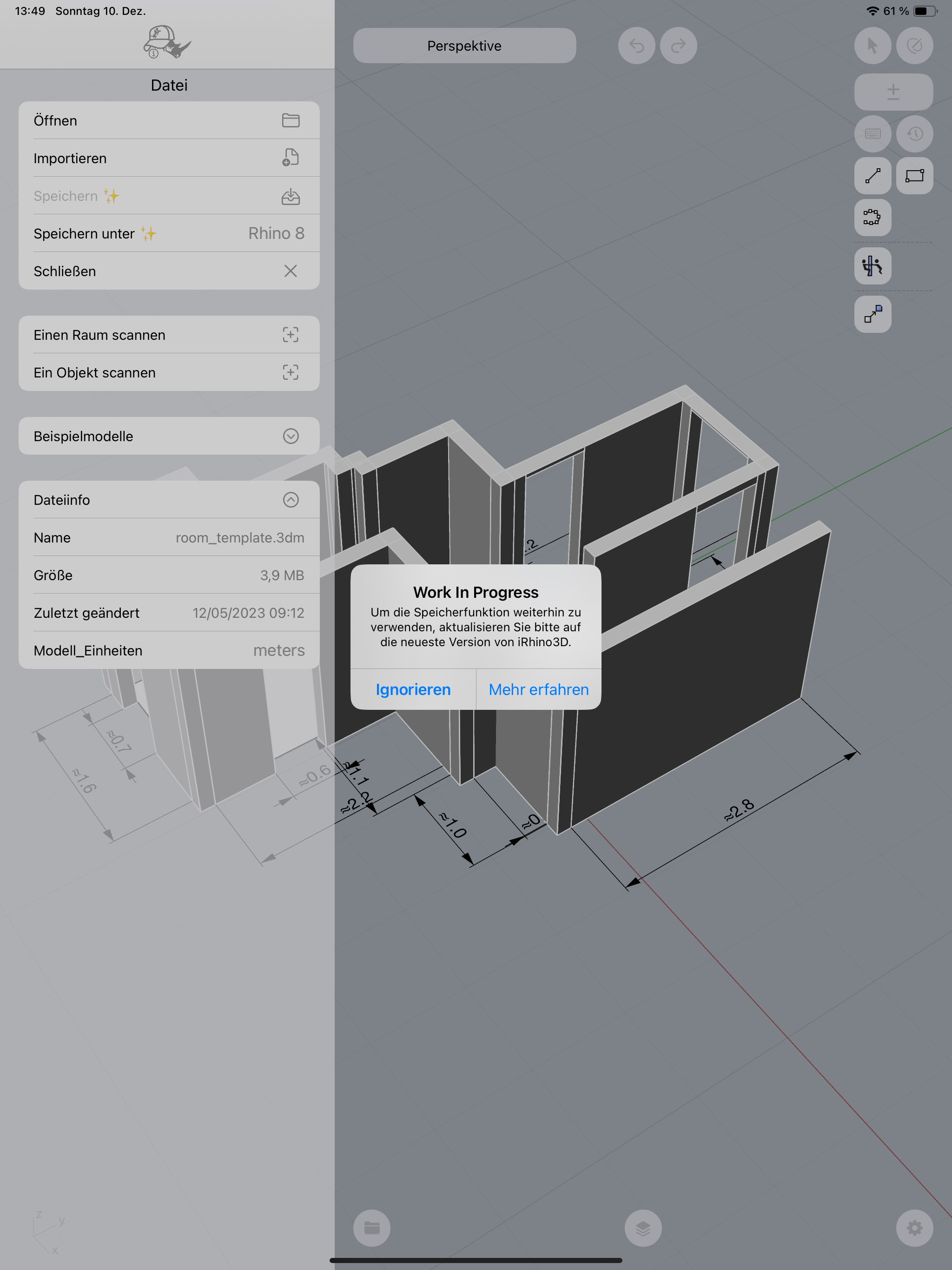Image resolution: width=952 pixels, height=1270 pixels.
Task: Tap the undo arrow button
Action: click(x=636, y=46)
